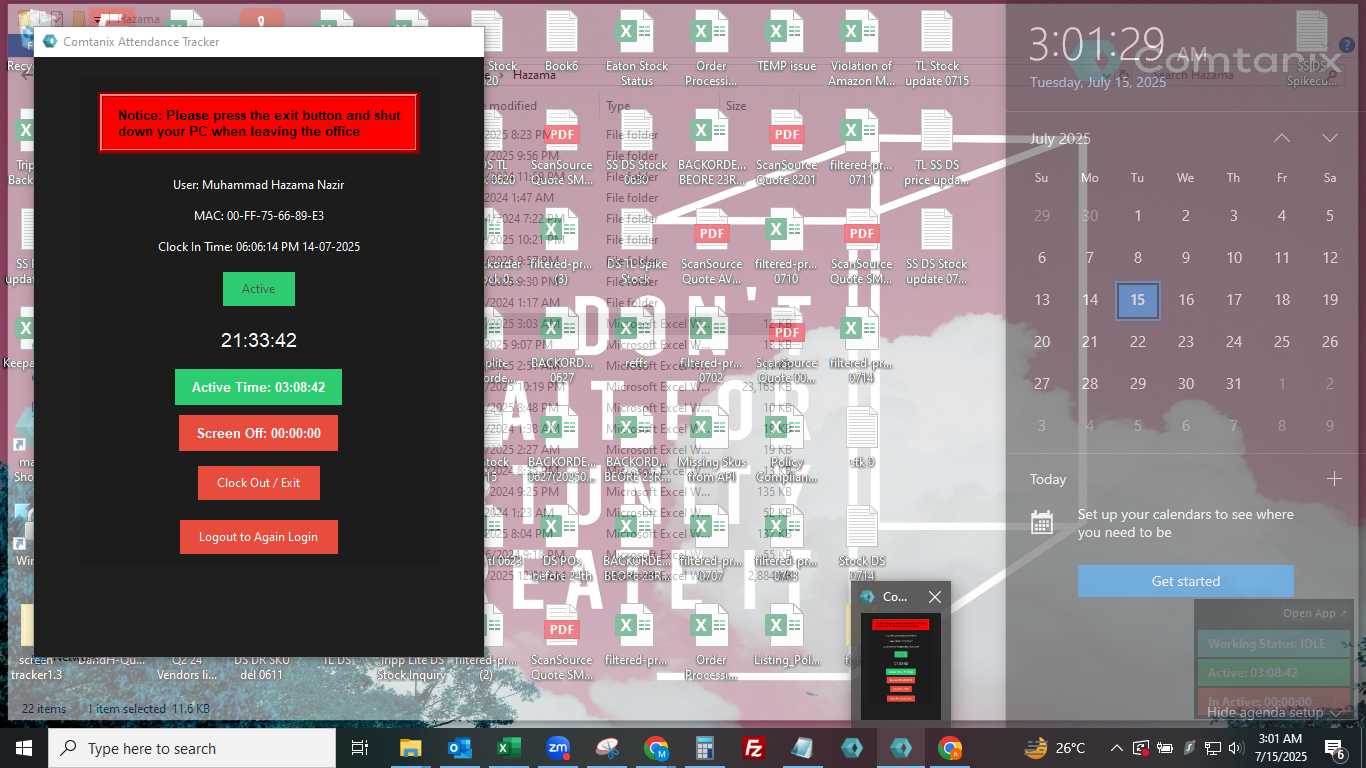
Task: Select TL SS DS price update file
Action: 936,148
